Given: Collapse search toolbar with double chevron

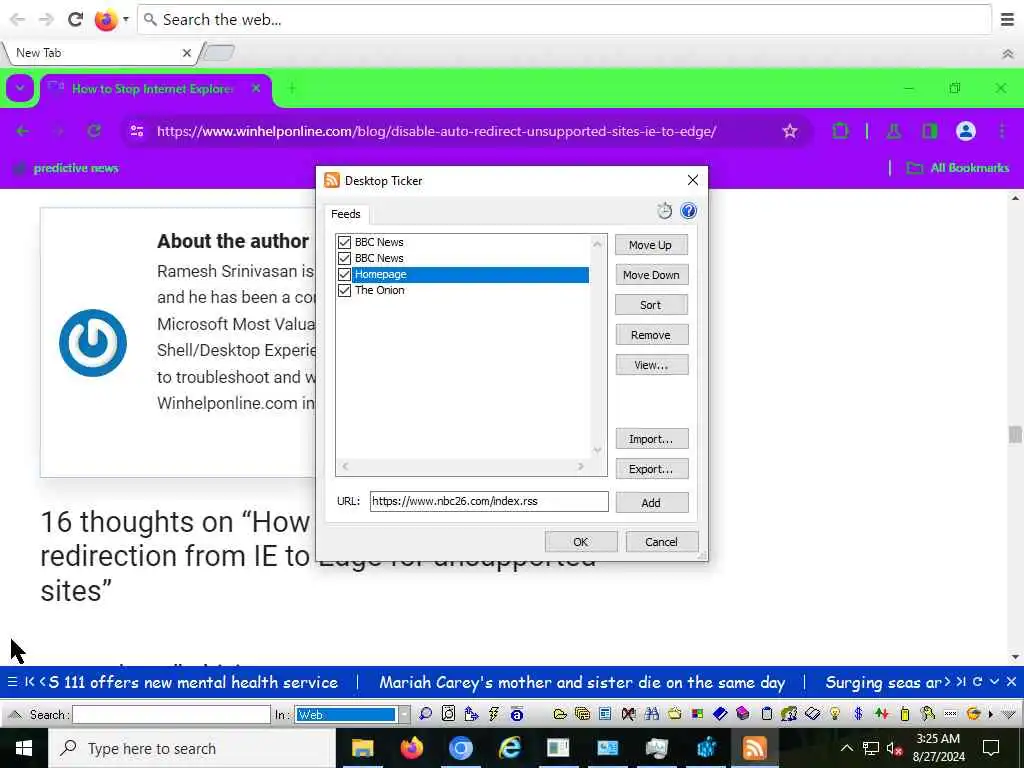Looking at the screenshot, I should (1008, 714).
